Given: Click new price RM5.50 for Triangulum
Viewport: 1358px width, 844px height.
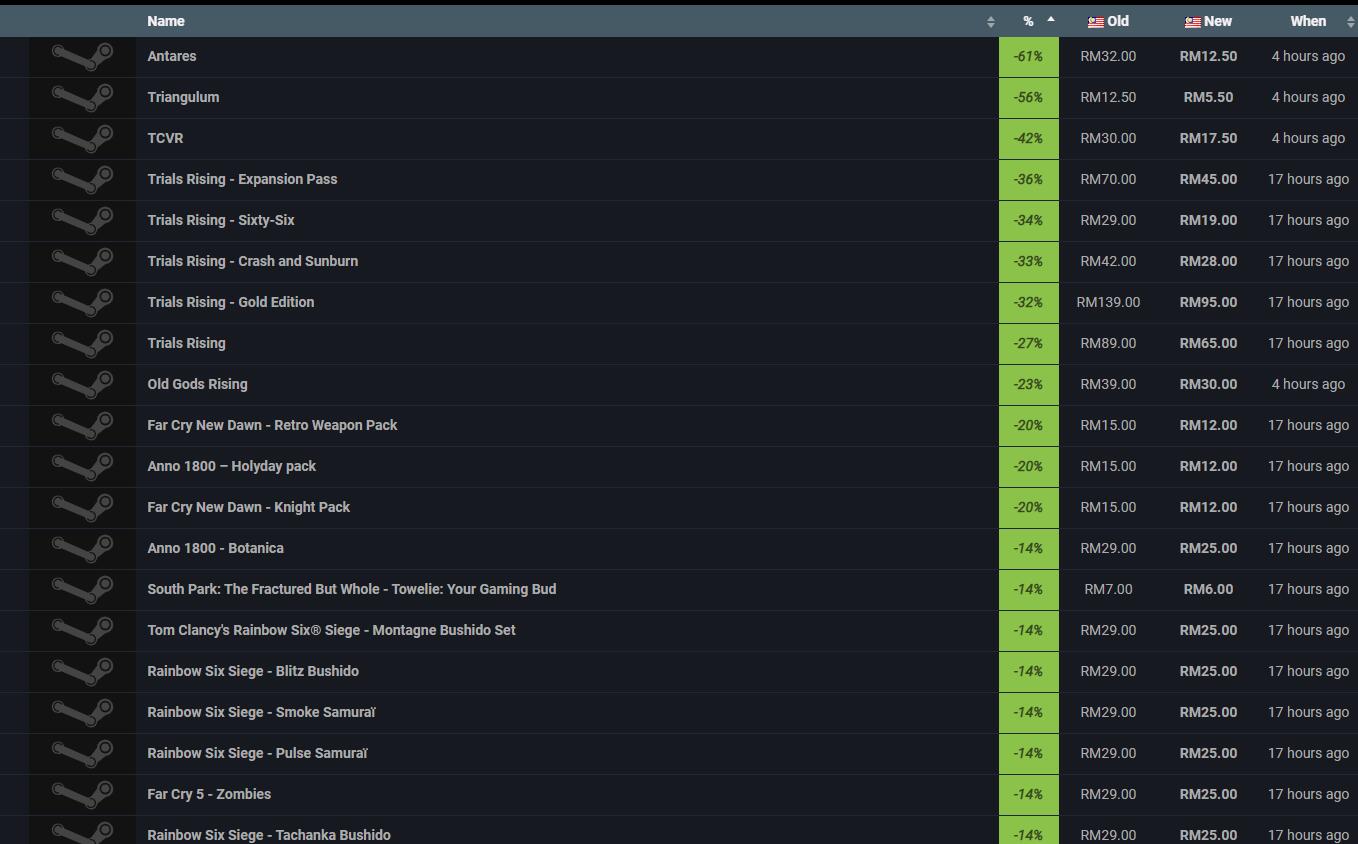Looking at the screenshot, I should [1208, 97].
